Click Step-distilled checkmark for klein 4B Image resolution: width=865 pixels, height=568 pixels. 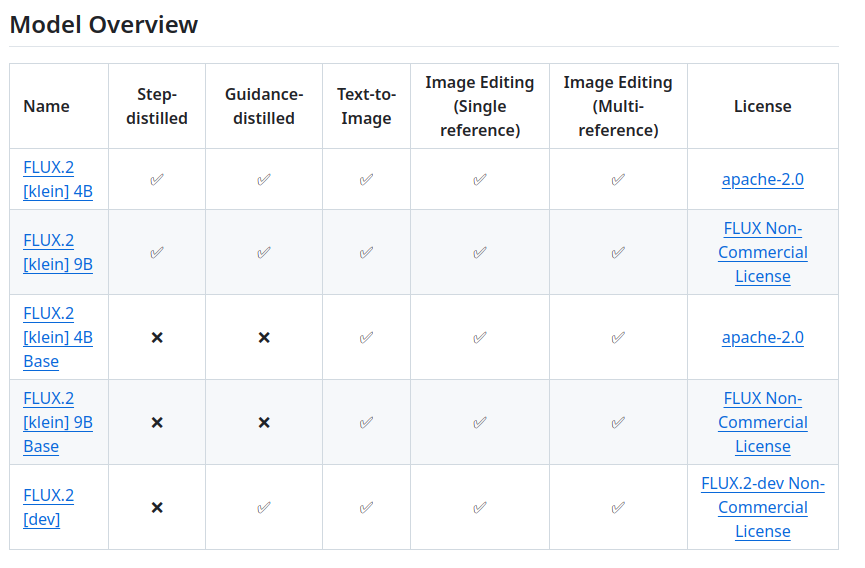click(157, 180)
